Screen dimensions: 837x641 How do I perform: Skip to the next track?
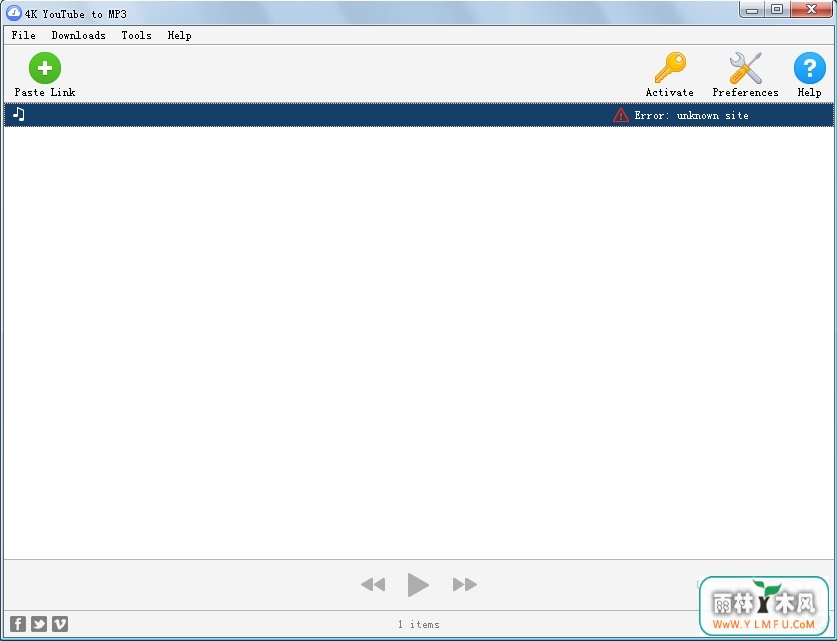(x=464, y=584)
